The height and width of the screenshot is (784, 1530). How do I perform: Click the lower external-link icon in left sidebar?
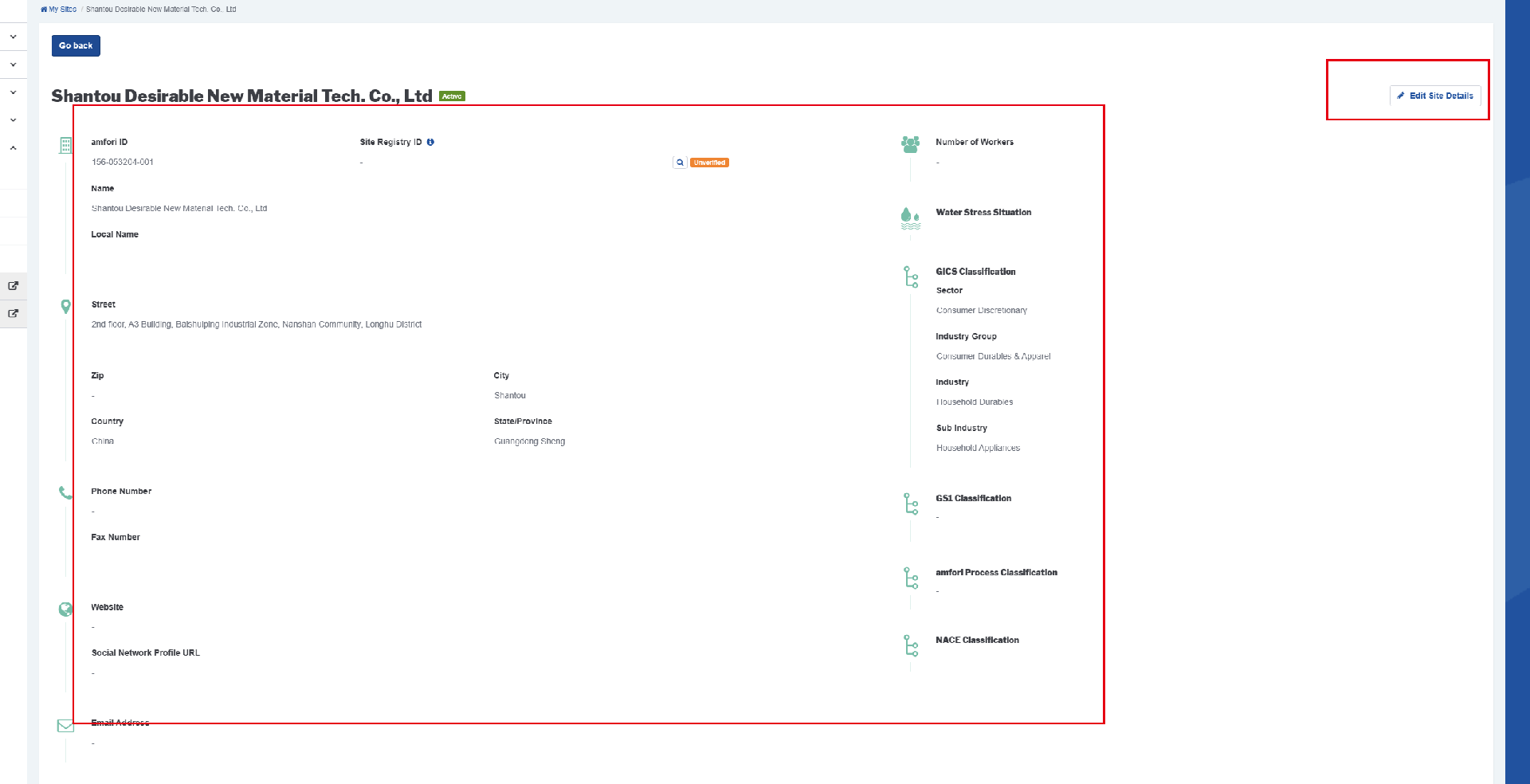click(x=13, y=313)
